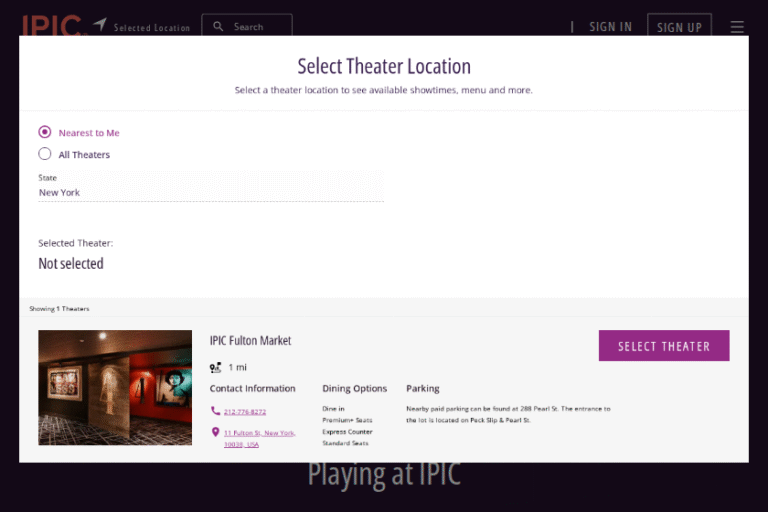Call the 212-776-8272 phone link
This screenshot has width=768, height=512.
pos(245,412)
